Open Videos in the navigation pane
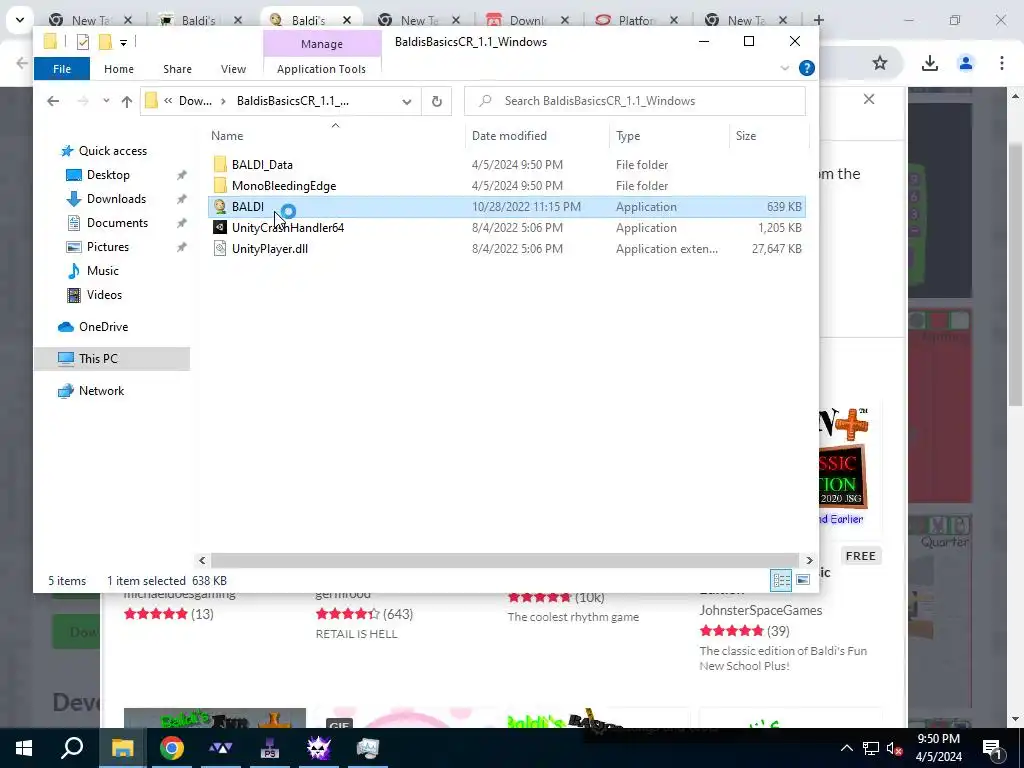The image size is (1024, 768). pos(104,295)
